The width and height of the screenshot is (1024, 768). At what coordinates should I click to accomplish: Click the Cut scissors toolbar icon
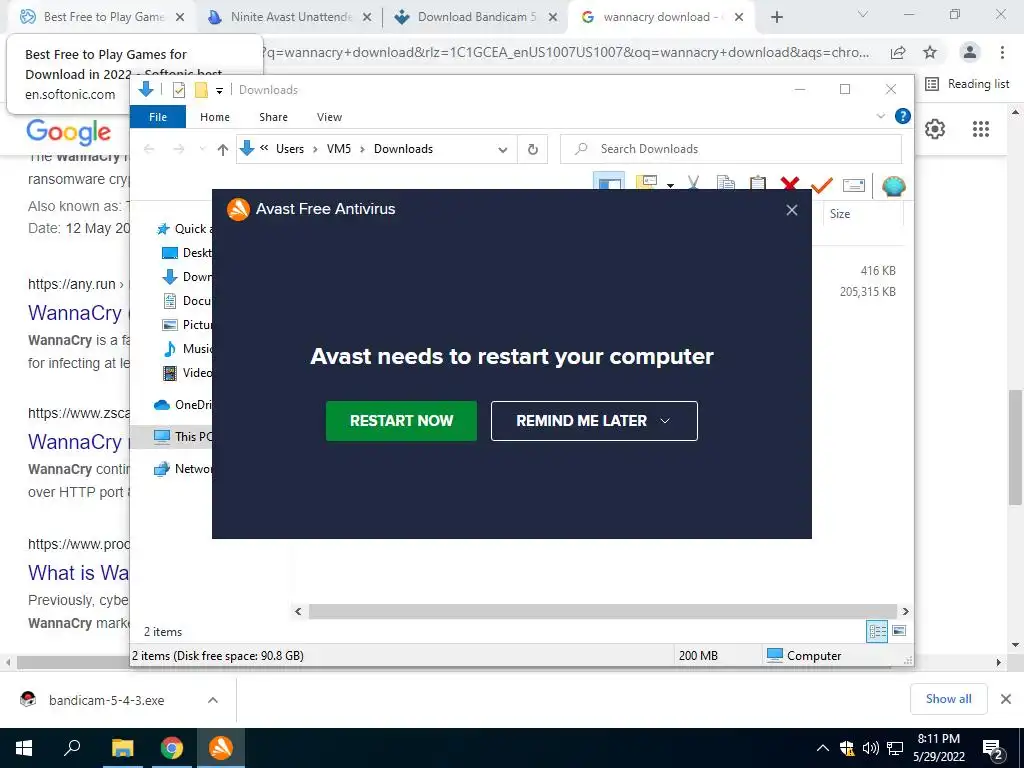693,184
